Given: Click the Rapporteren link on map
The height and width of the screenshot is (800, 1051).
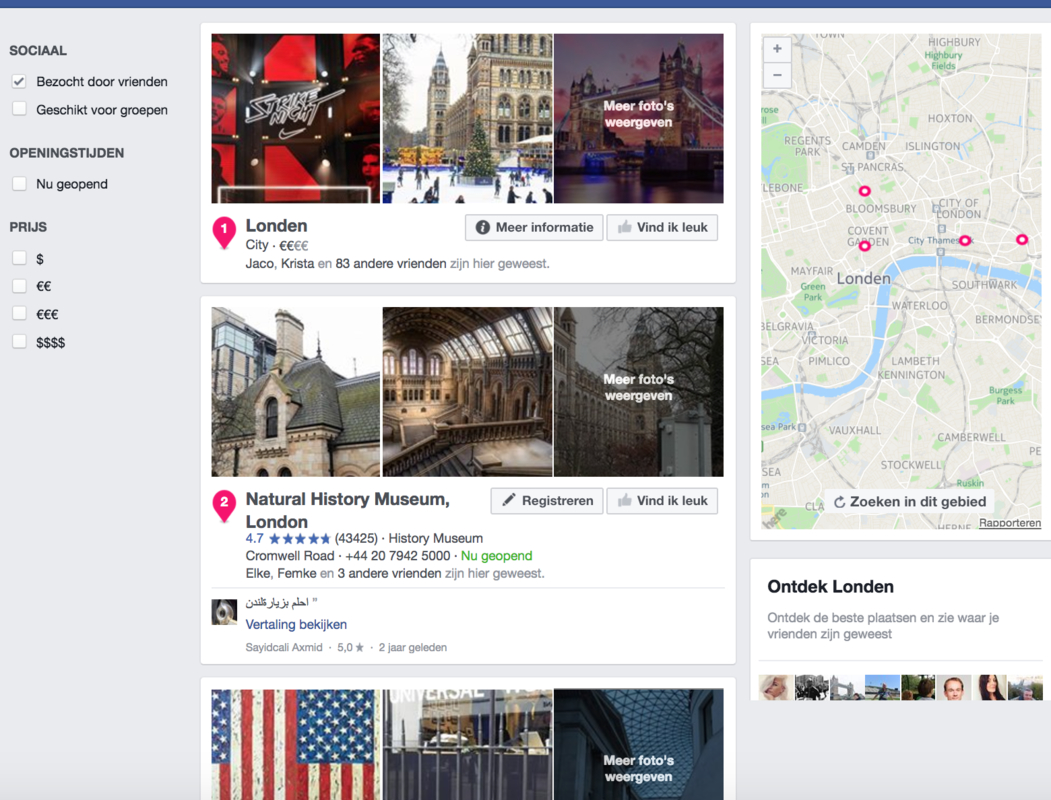Looking at the screenshot, I should point(1009,523).
